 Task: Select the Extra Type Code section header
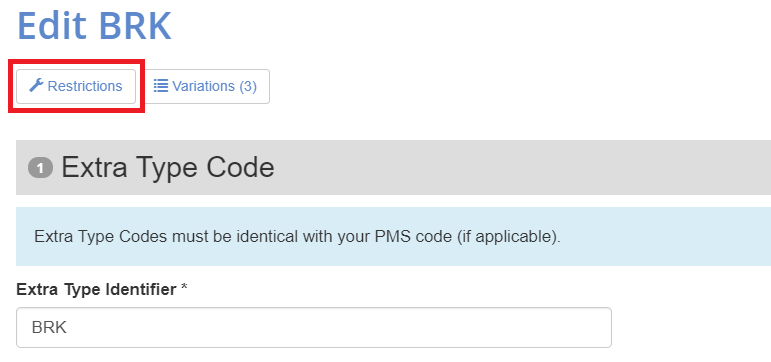coord(393,167)
